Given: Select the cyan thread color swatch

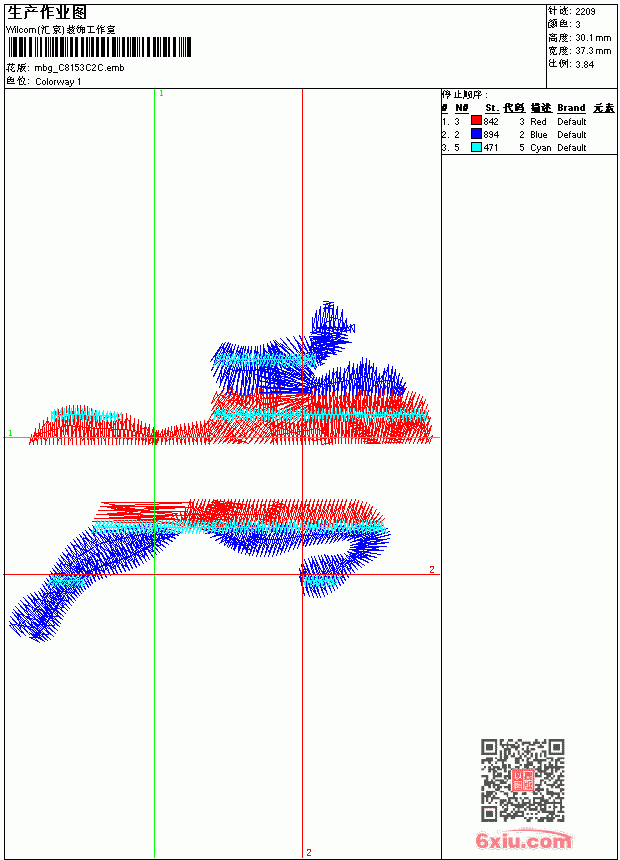Looking at the screenshot, I should (x=476, y=147).
